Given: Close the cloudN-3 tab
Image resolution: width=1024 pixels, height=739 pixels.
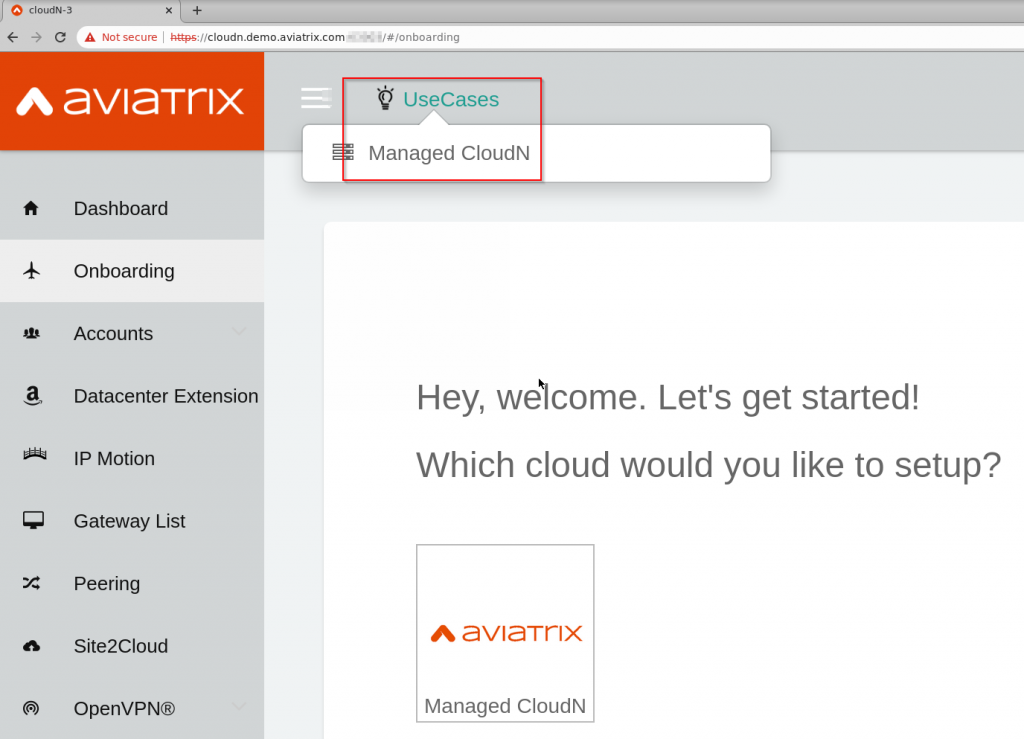Looking at the screenshot, I should pyautogui.click(x=168, y=10).
